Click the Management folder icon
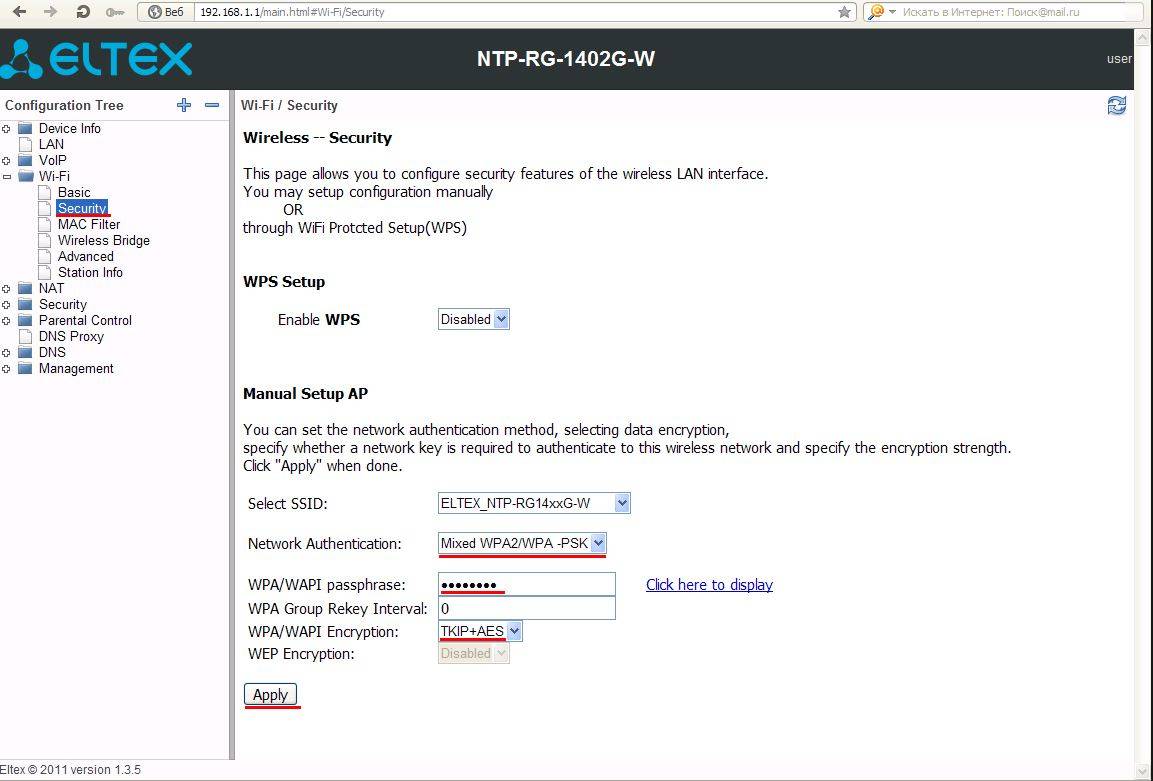 point(26,368)
